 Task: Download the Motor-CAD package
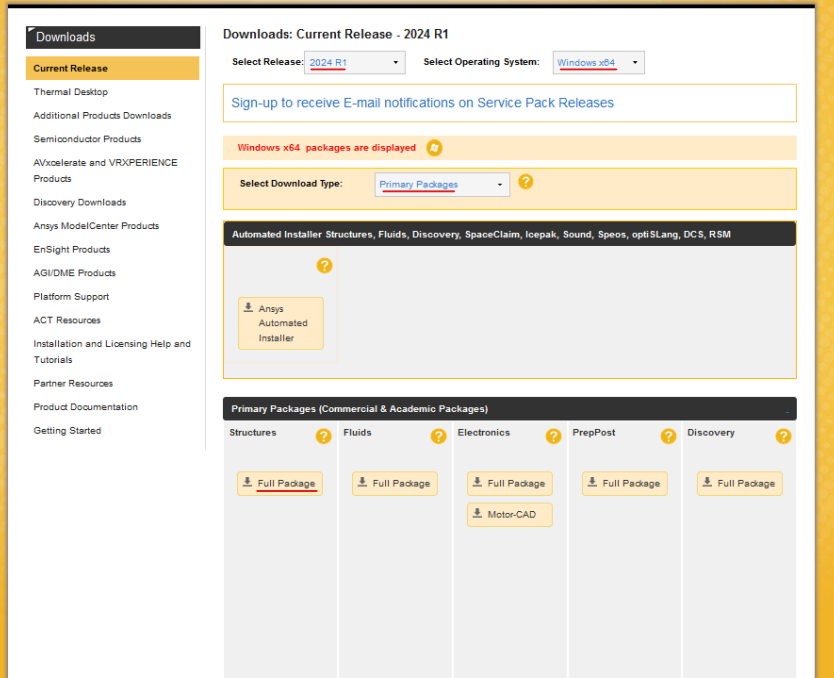pos(510,515)
